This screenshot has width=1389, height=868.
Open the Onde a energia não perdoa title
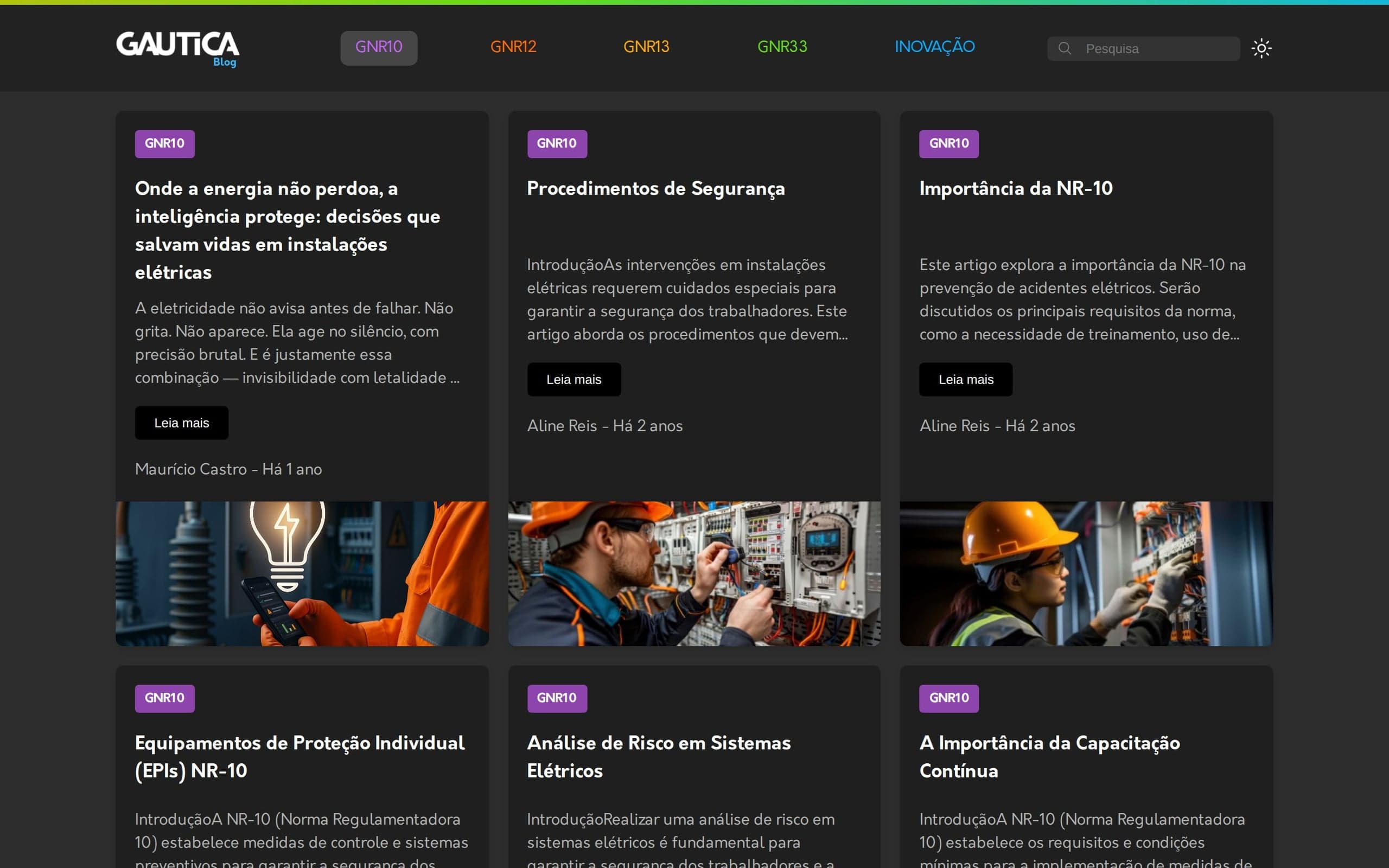click(288, 230)
